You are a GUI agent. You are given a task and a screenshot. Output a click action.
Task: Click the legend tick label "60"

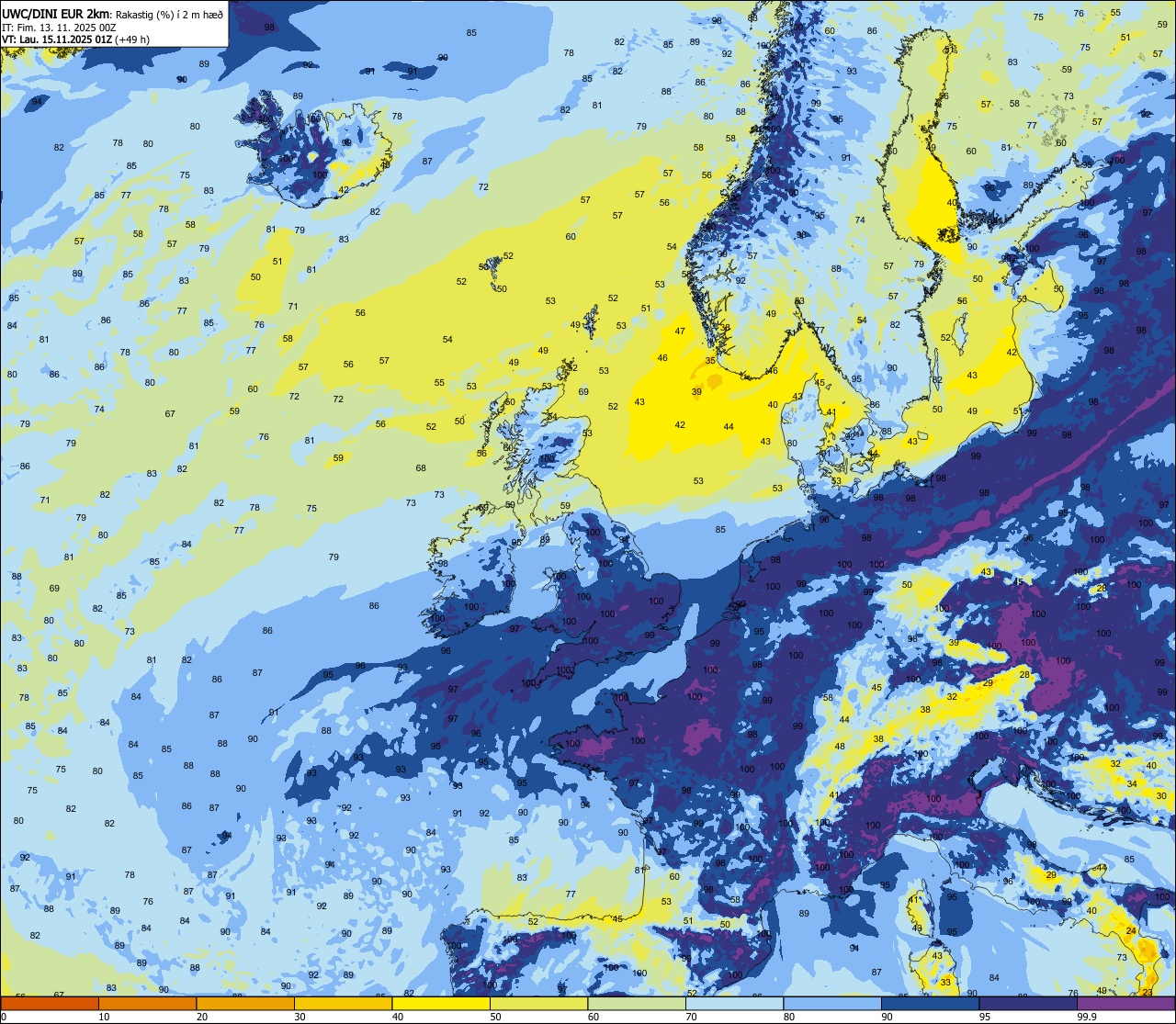click(594, 1017)
